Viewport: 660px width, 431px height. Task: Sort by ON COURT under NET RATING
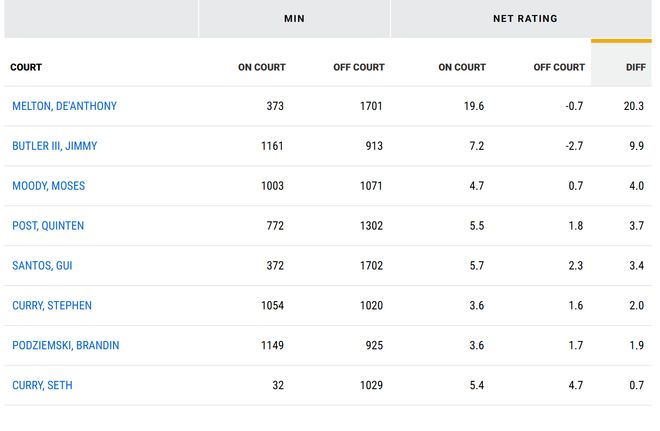pos(461,67)
